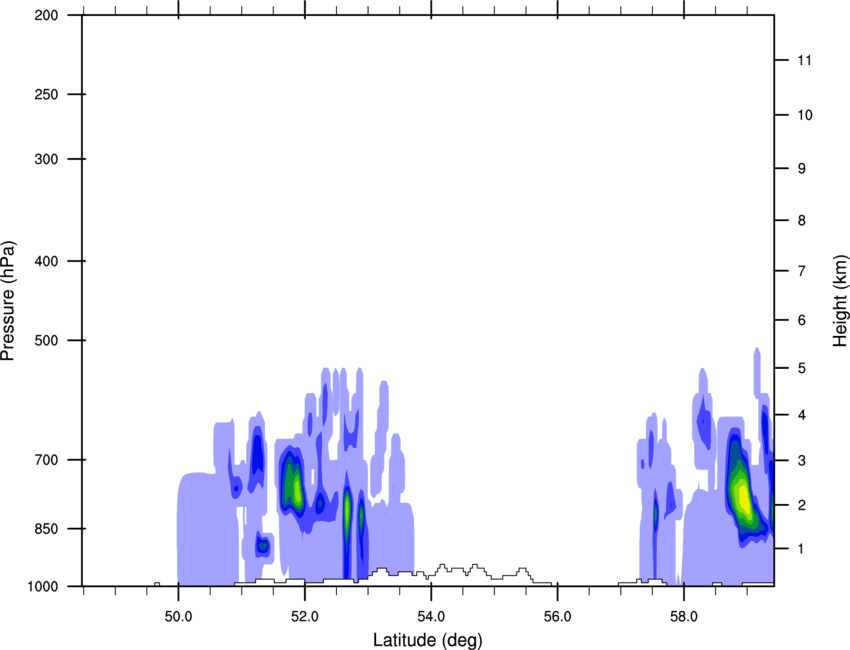The height and width of the screenshot is (650, 850).
Task: Click the green contour core near latitude 51.8
Action: (294, 481)
